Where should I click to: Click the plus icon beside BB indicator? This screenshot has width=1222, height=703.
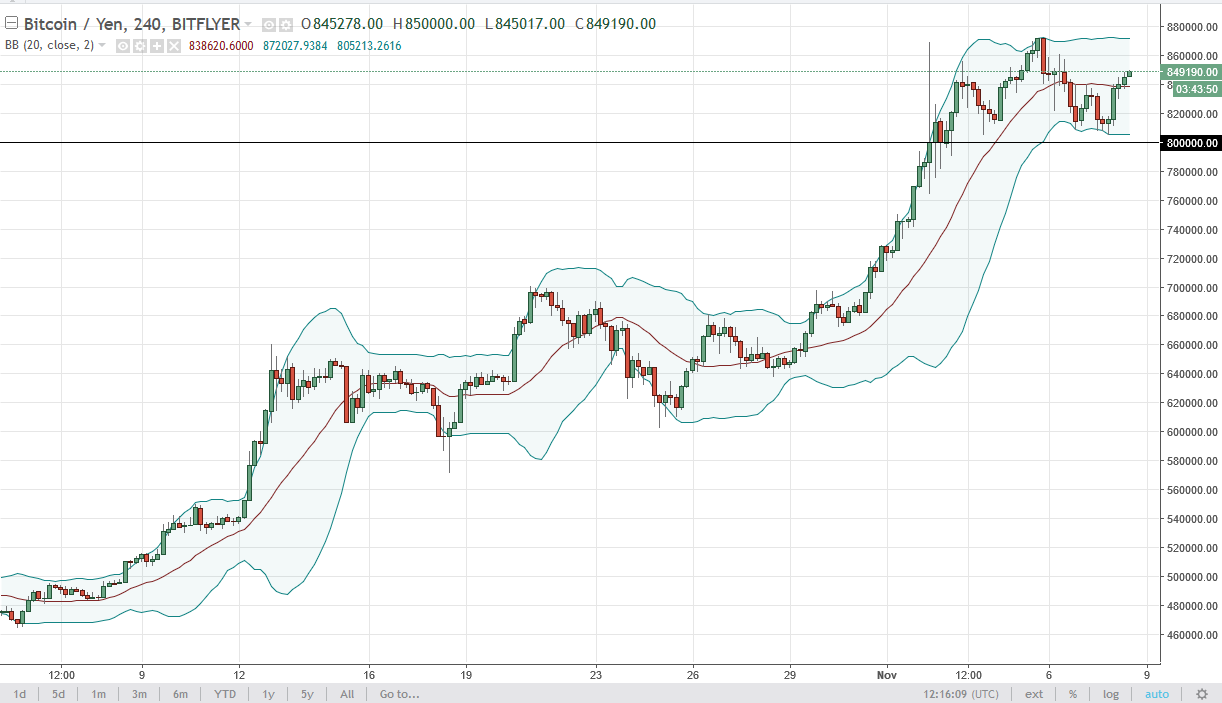click(x=157, y=46)
